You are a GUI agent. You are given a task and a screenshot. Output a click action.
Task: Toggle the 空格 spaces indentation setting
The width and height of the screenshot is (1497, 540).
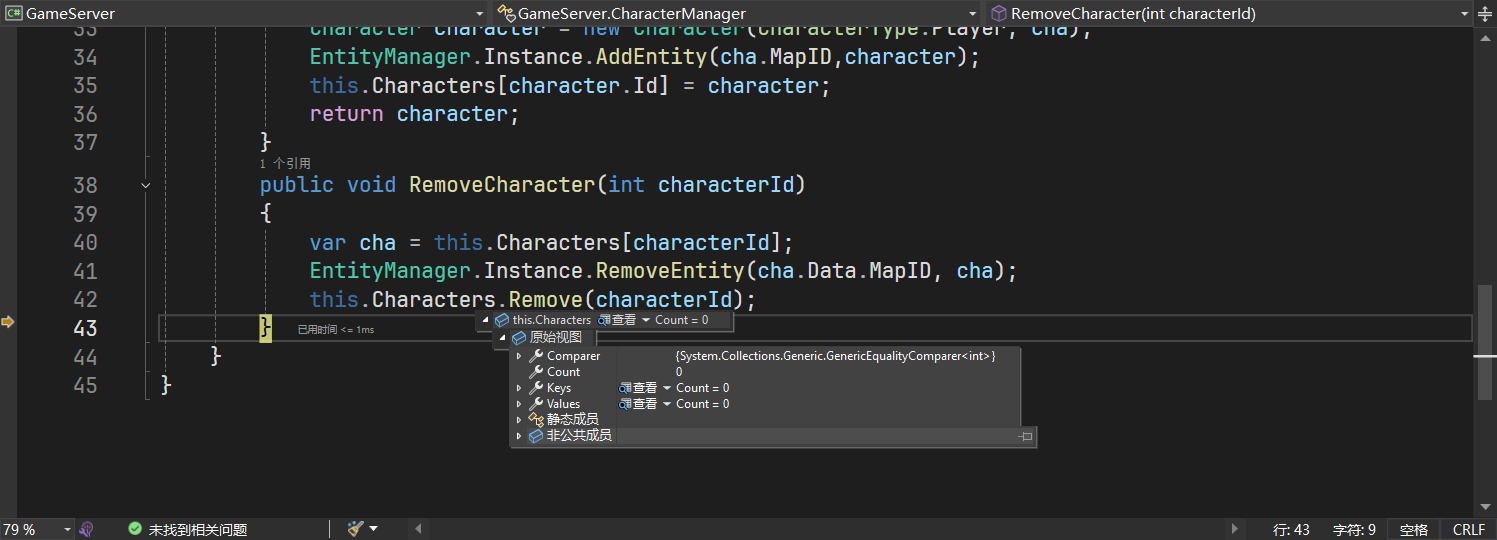(x=1413, y=529)
